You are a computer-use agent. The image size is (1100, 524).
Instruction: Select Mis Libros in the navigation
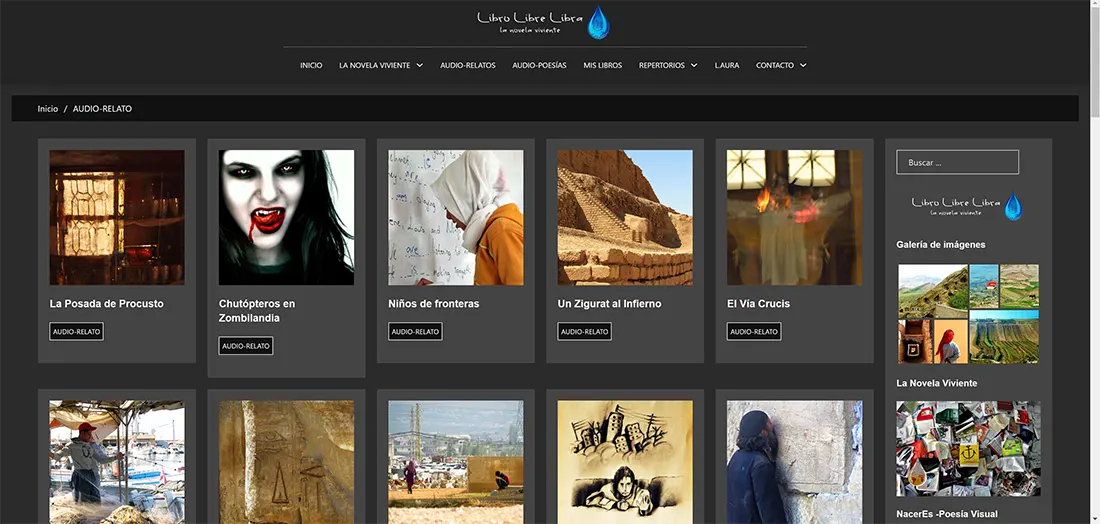coord(602,66)
